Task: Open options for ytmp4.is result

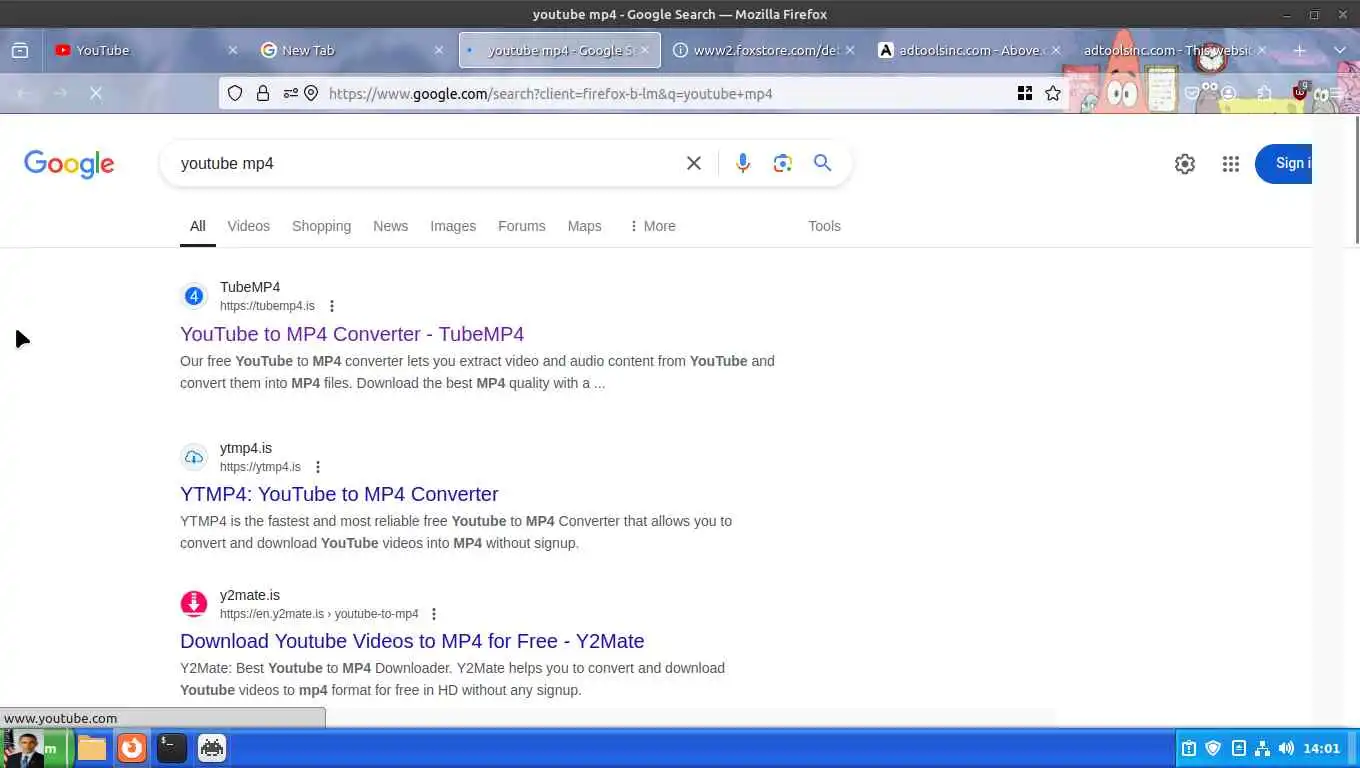Action: click(x=318, y=467)
